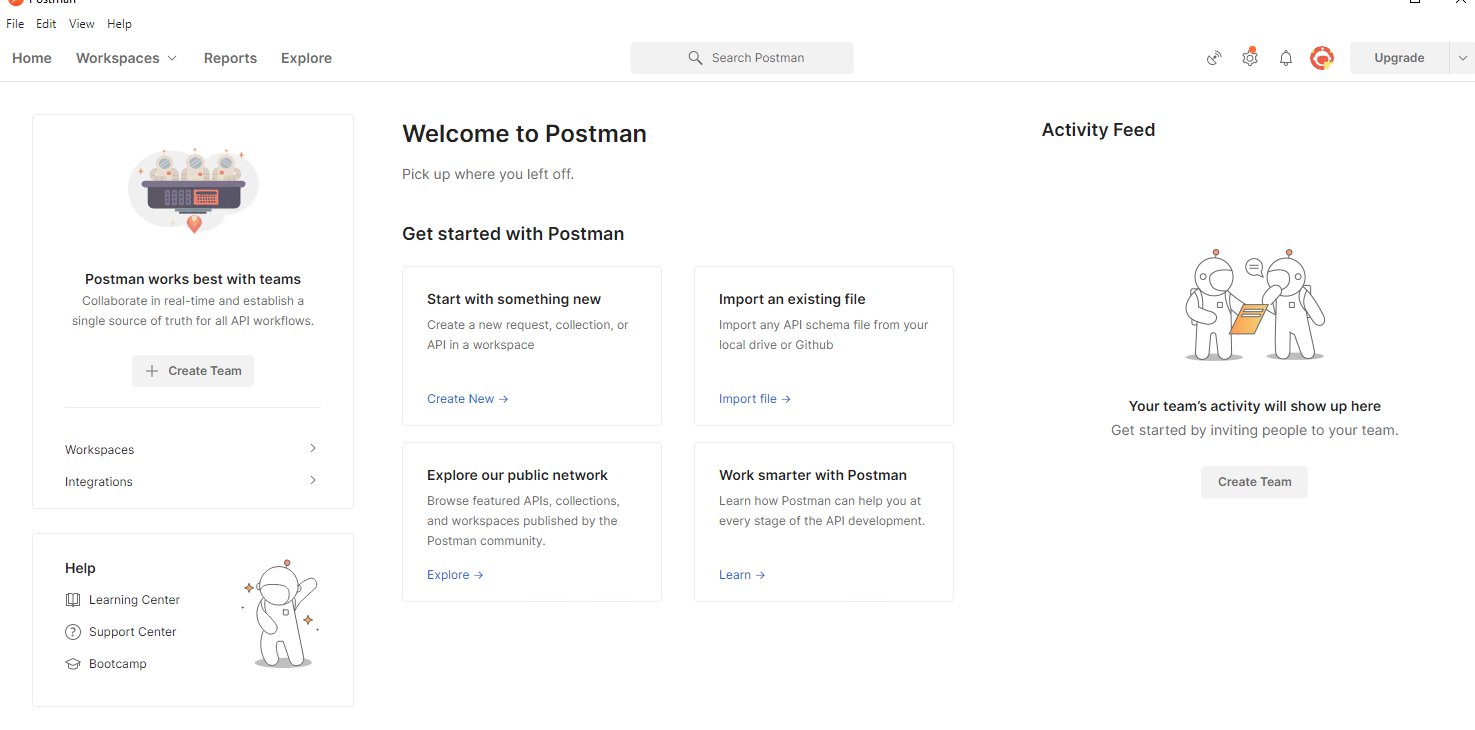Open the Learning Center book icon
This screenshot has width=1475, height=730.
point(72,599)
